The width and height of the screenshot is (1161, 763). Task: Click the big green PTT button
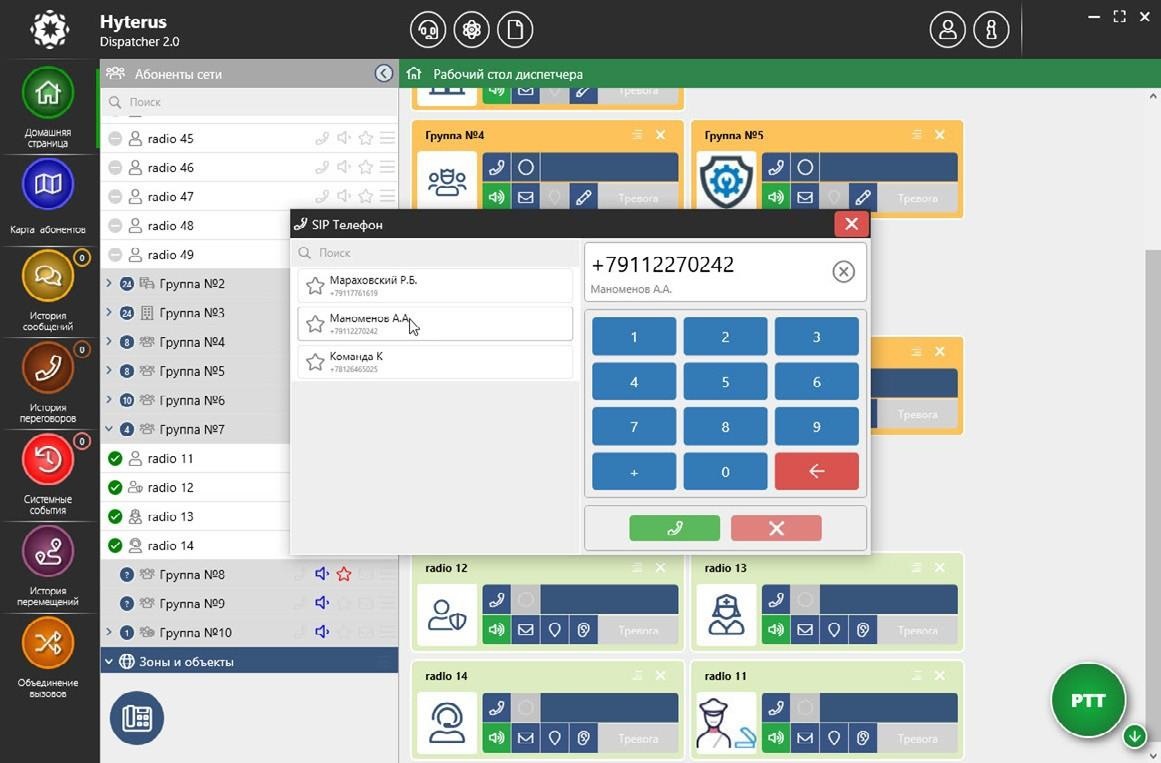point(1088,700)
